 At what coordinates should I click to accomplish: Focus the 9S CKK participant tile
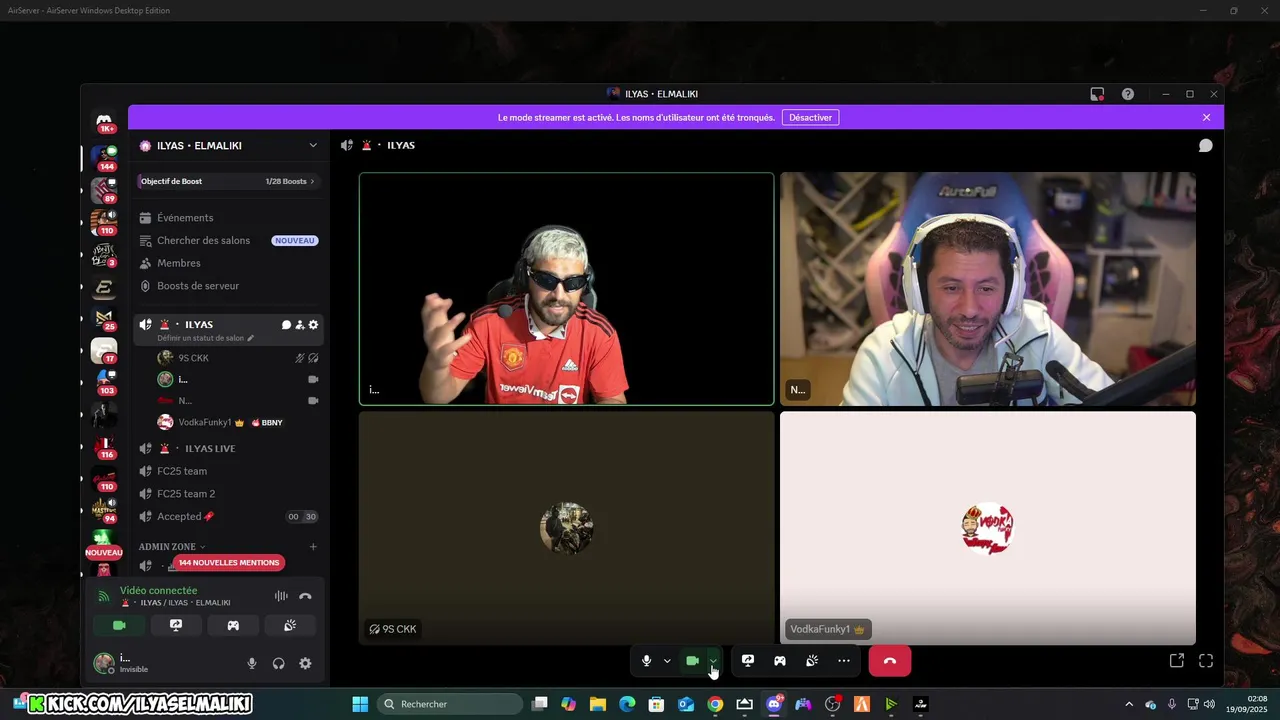point(567,528)
